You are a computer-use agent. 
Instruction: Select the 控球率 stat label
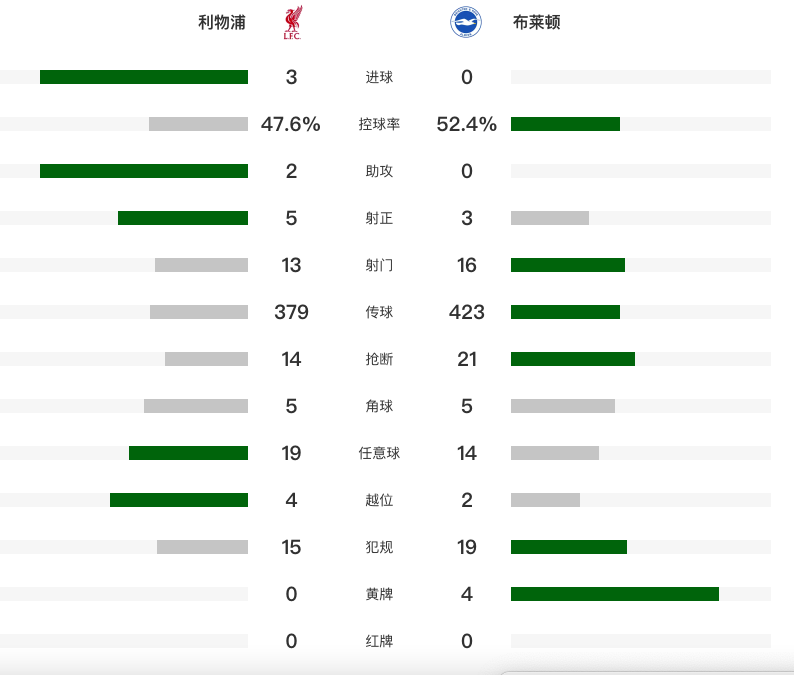379,124
